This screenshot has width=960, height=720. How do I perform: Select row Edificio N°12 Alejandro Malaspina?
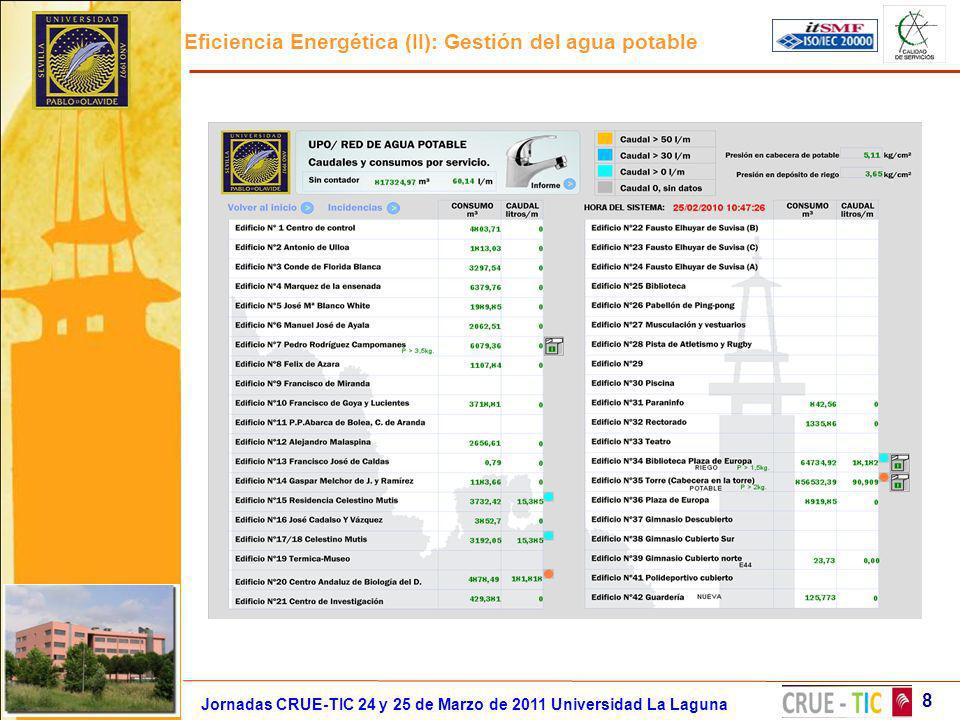(386, 443)
